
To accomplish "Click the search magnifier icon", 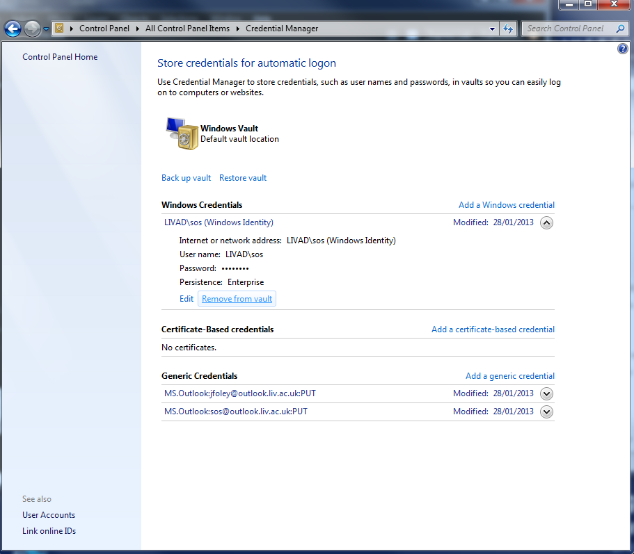I will [x=620, y=29].
